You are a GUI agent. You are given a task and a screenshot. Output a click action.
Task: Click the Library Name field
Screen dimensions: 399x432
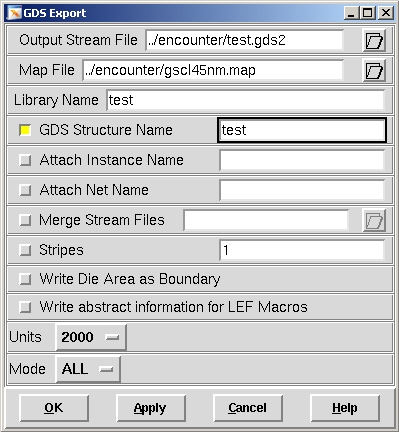point(246,100)
